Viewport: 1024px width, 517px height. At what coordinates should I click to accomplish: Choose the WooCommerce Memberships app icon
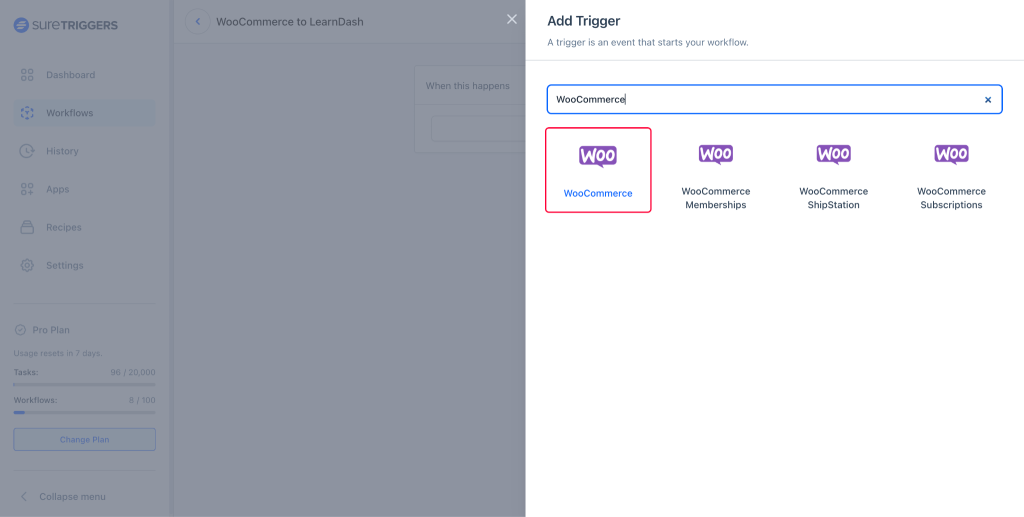[715, 155]
